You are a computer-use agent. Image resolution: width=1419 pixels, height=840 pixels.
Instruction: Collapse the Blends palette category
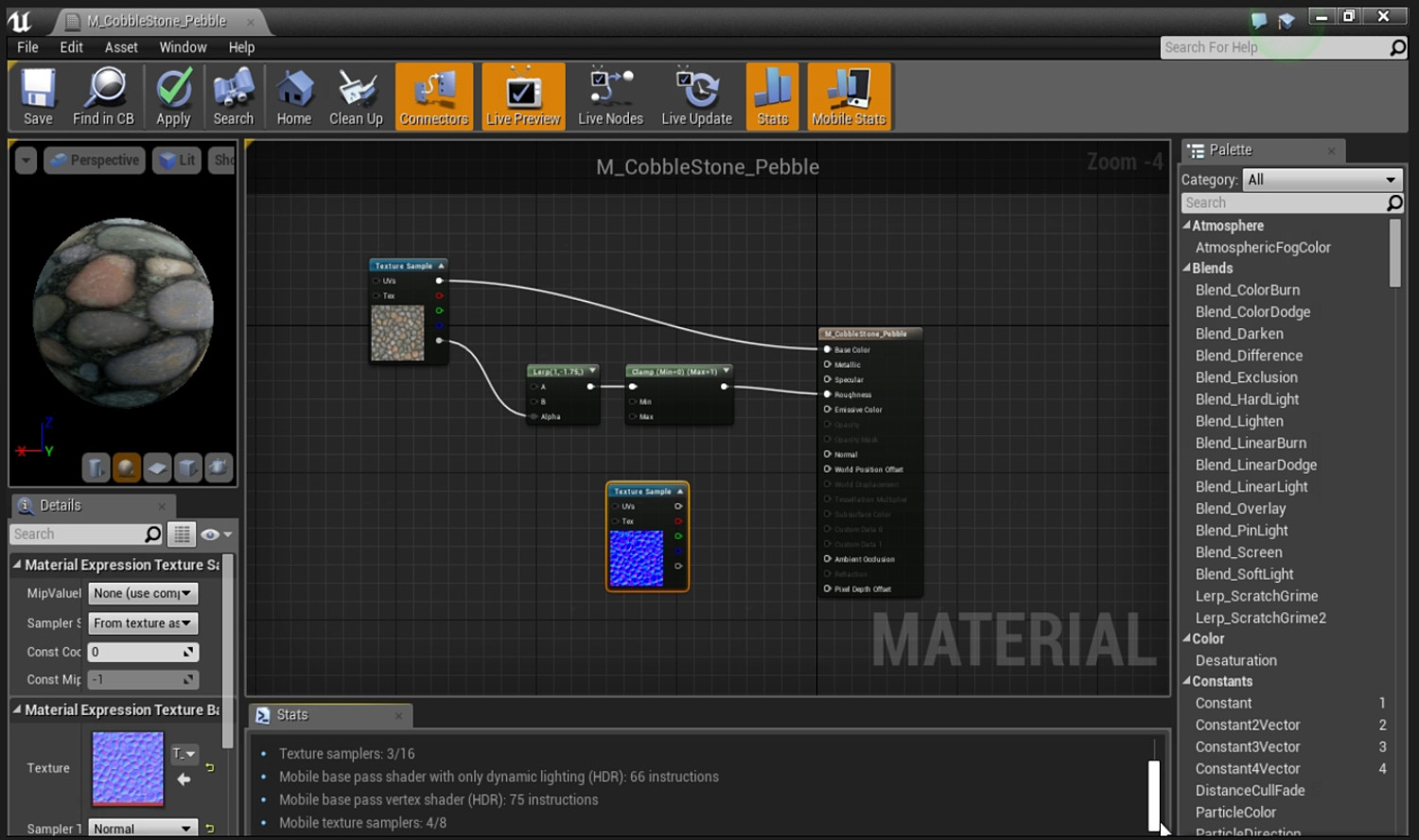coord(1187,268)
